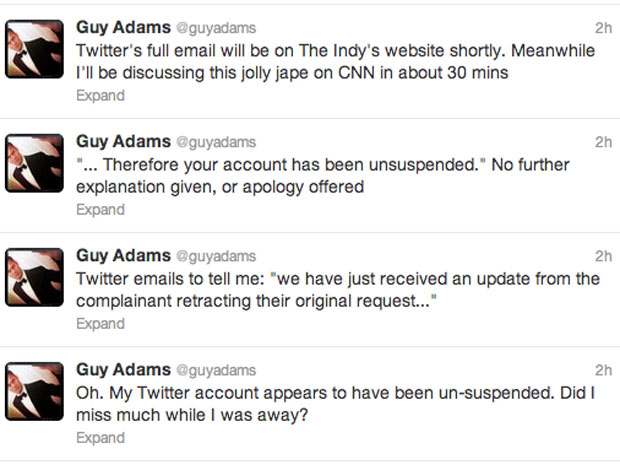Click Guy Adams name on the 'Oh. My Twitter' tweet
Screen dimensions: 620x465
click(122, 370)
